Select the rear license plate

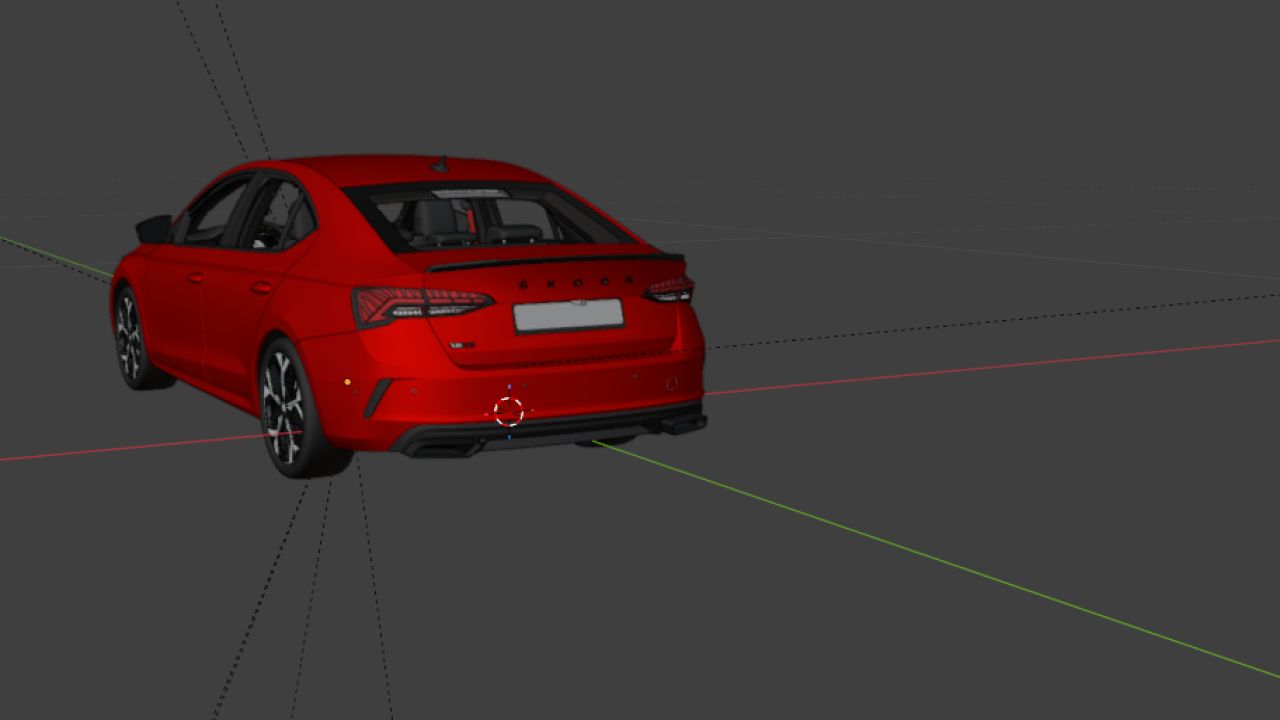(x=568, y=315)
